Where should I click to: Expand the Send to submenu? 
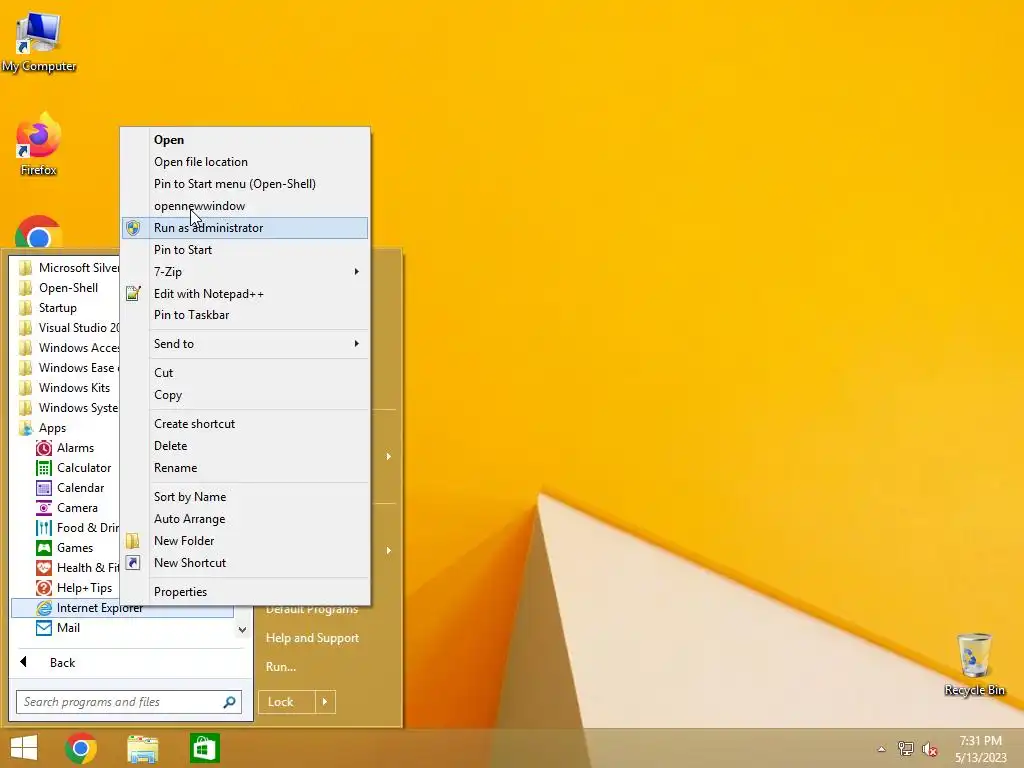pyautogui.click(x=245, y=344)
